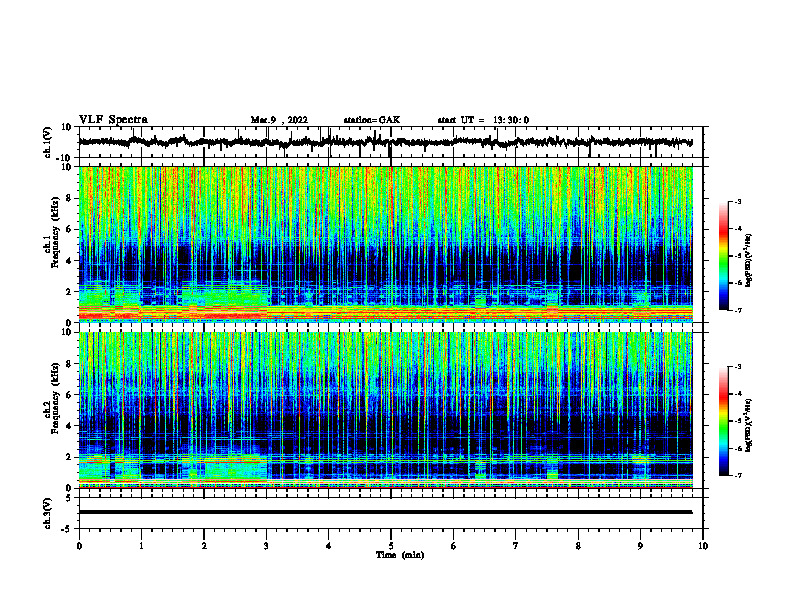Viewport: 792px width, 612px height.
Task: Click the "VLF Spectra" plot title
Action: tap(113, 120)
